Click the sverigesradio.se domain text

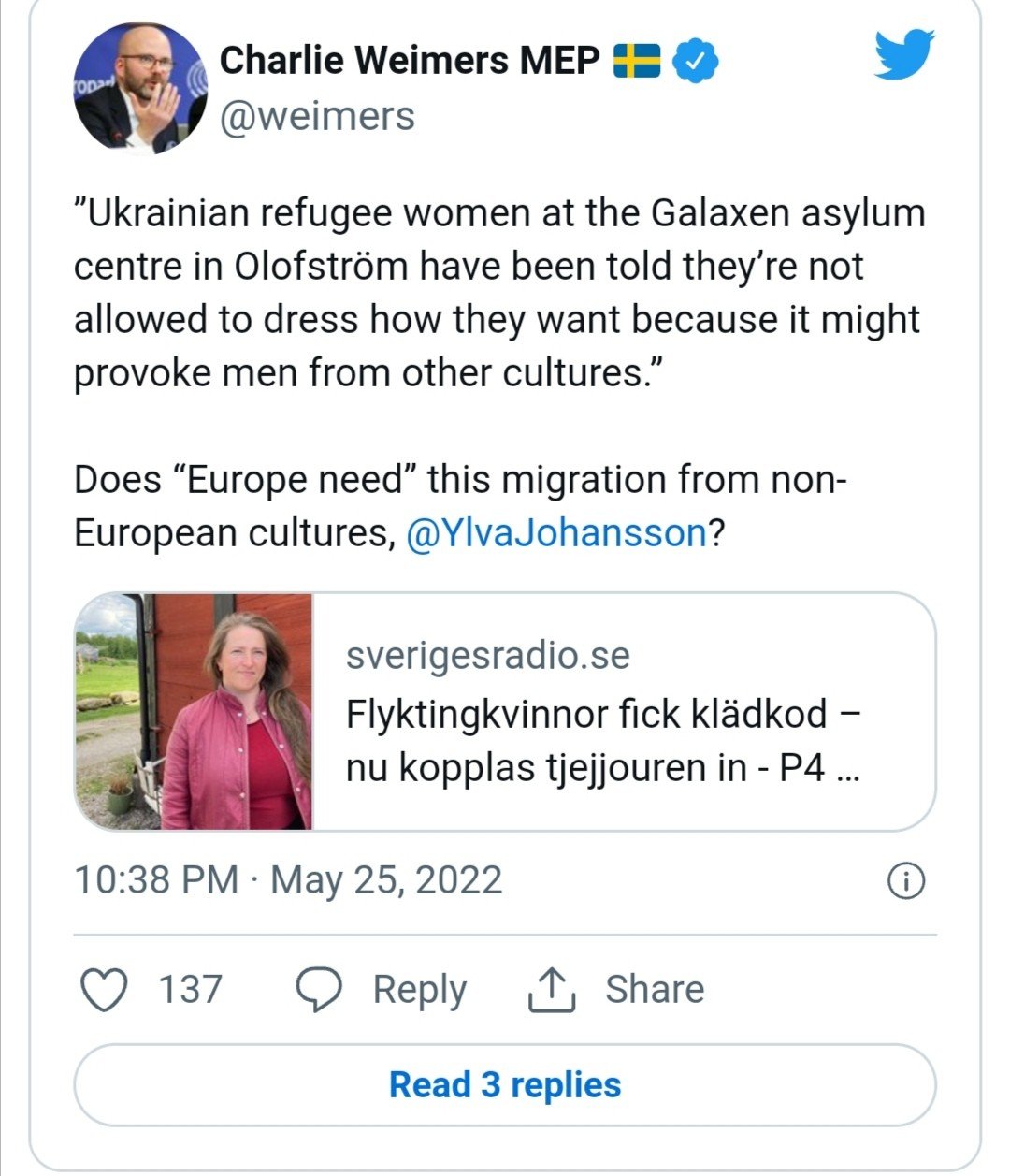click(487, 656)
